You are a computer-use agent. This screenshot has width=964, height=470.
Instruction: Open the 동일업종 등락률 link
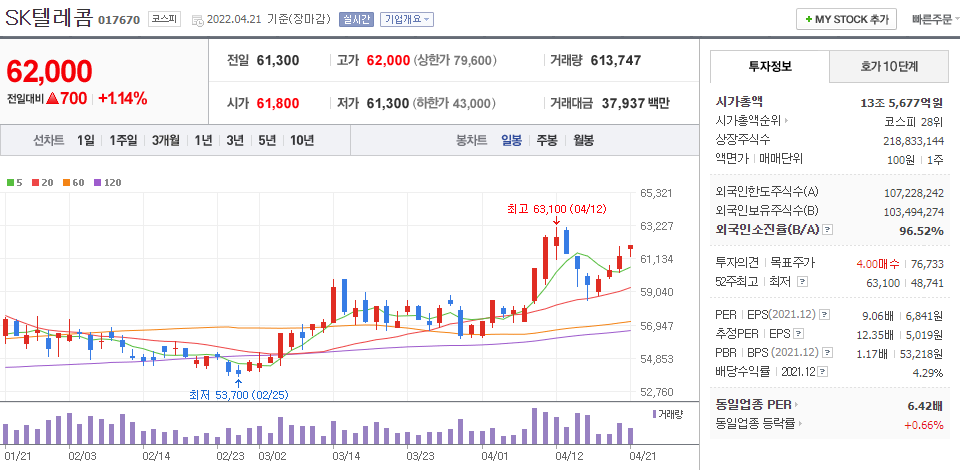click(x=756, y=423)
